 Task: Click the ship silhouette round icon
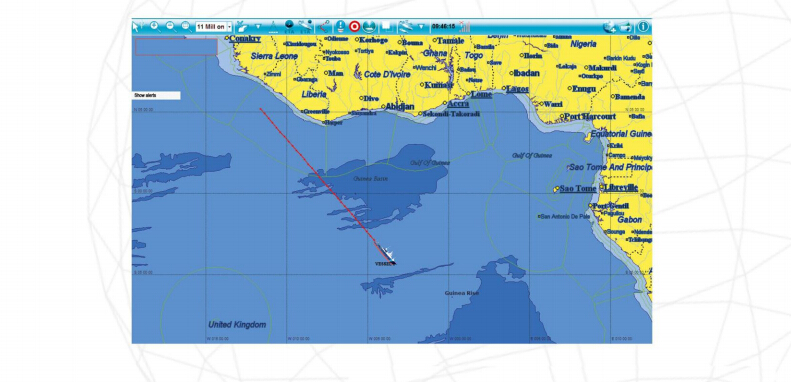369,27
